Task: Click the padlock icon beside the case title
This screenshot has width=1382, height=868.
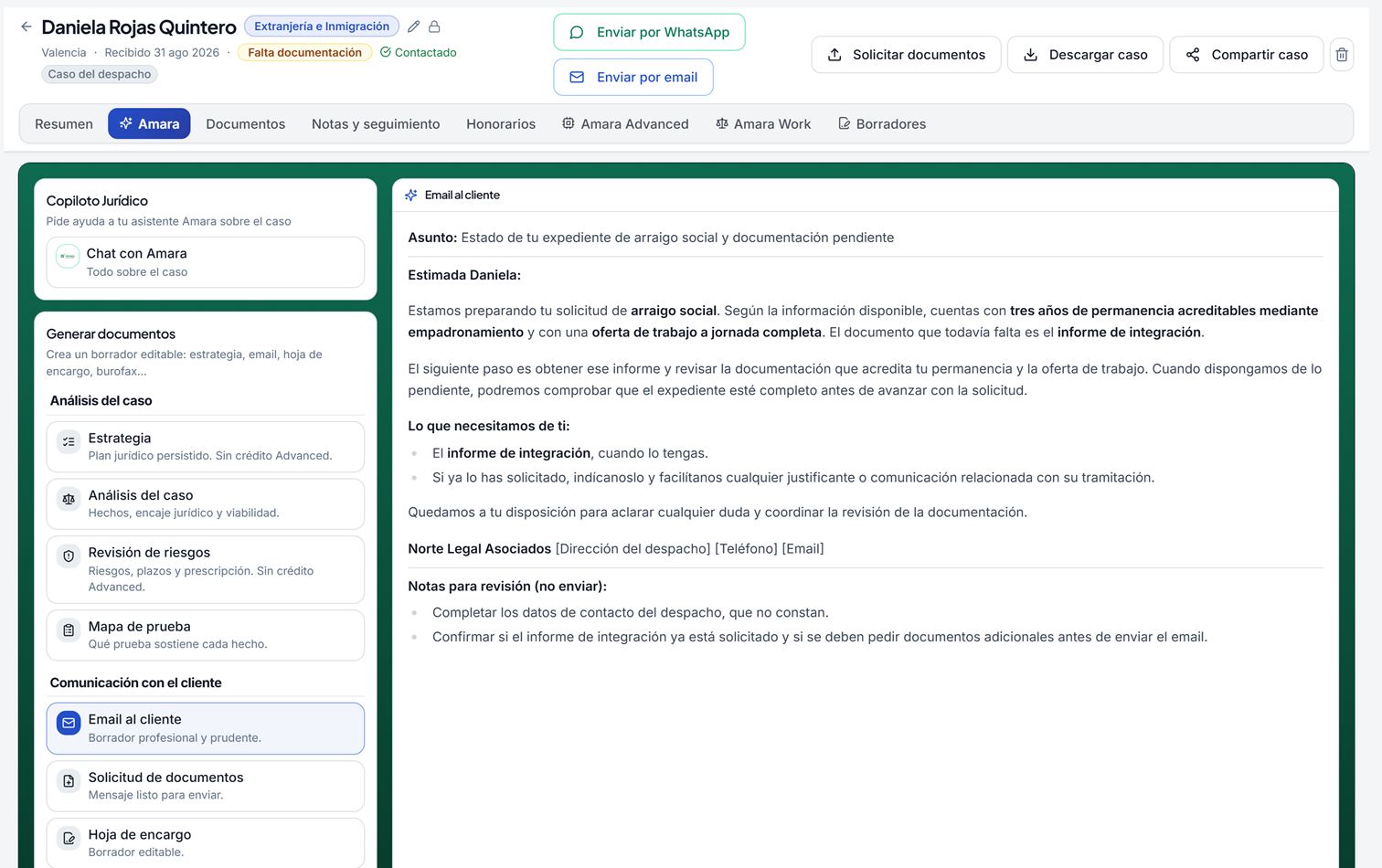Action: (435, 26)
